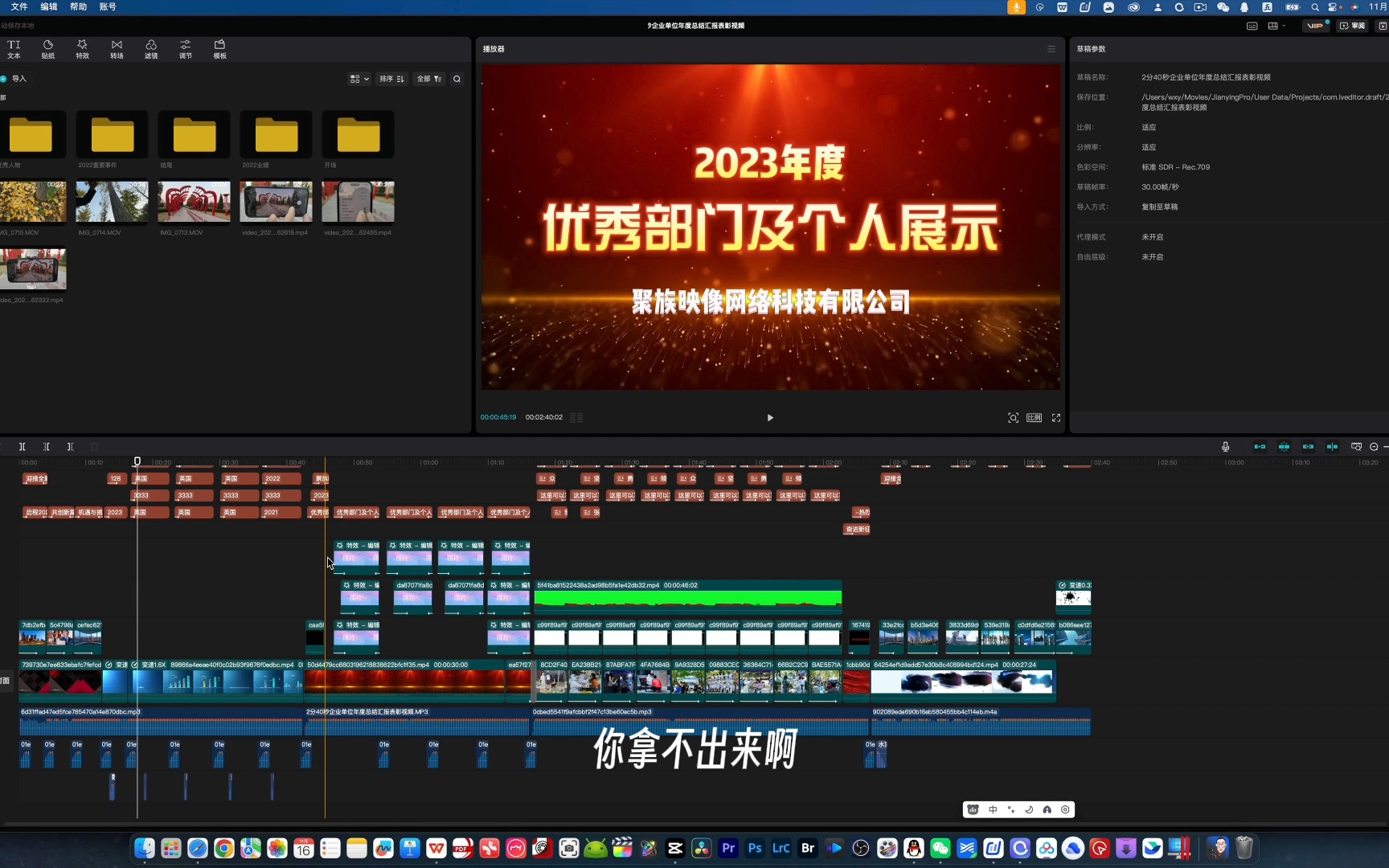Expand the 全部 (All) filter dropdown

coord(428,79)
